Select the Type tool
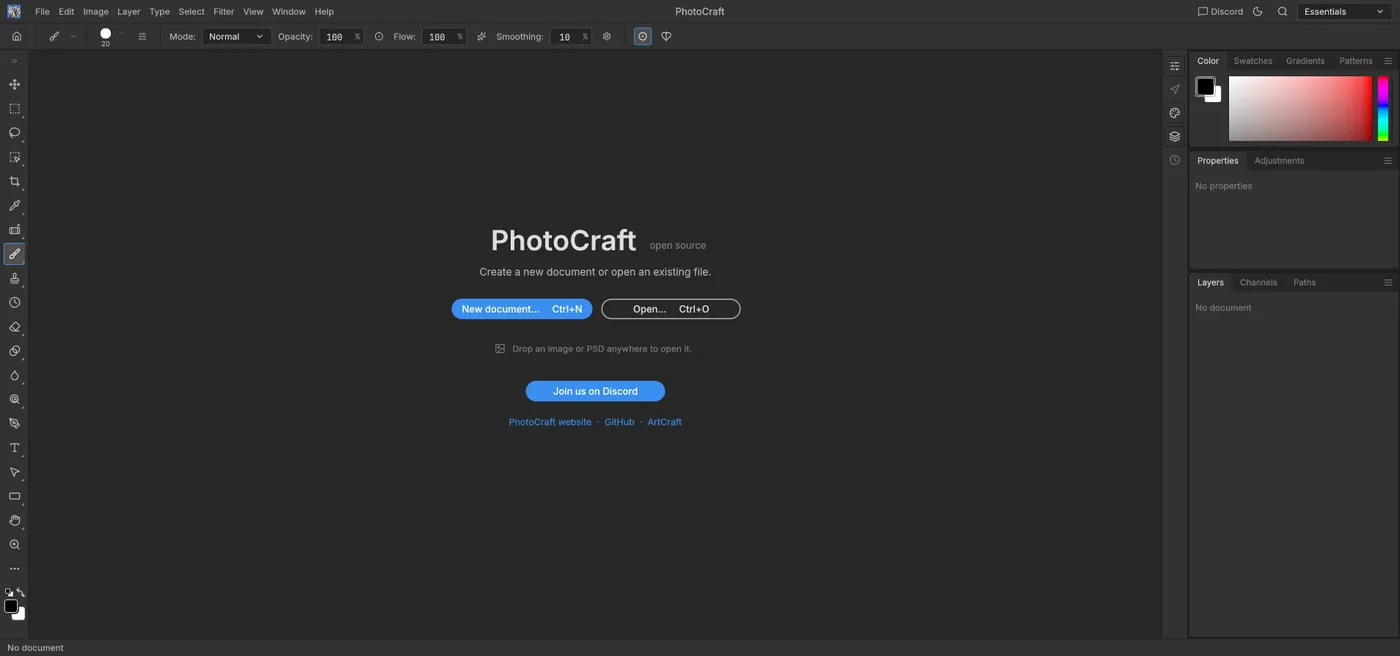 [14, 448]
